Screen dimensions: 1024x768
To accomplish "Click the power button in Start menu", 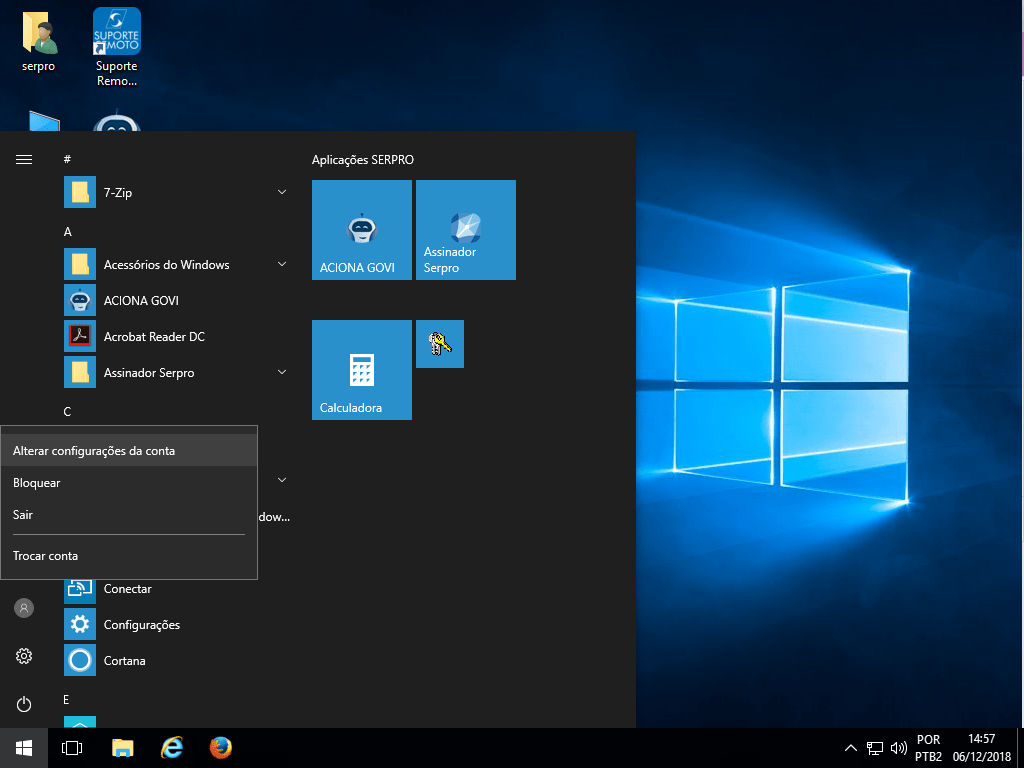I will [x=24, y=704].
